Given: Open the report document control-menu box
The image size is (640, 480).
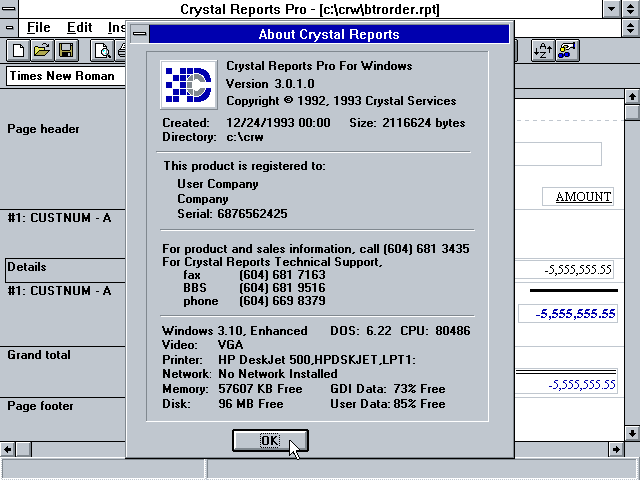Looking at the screenshot, I should pos(9,28).
